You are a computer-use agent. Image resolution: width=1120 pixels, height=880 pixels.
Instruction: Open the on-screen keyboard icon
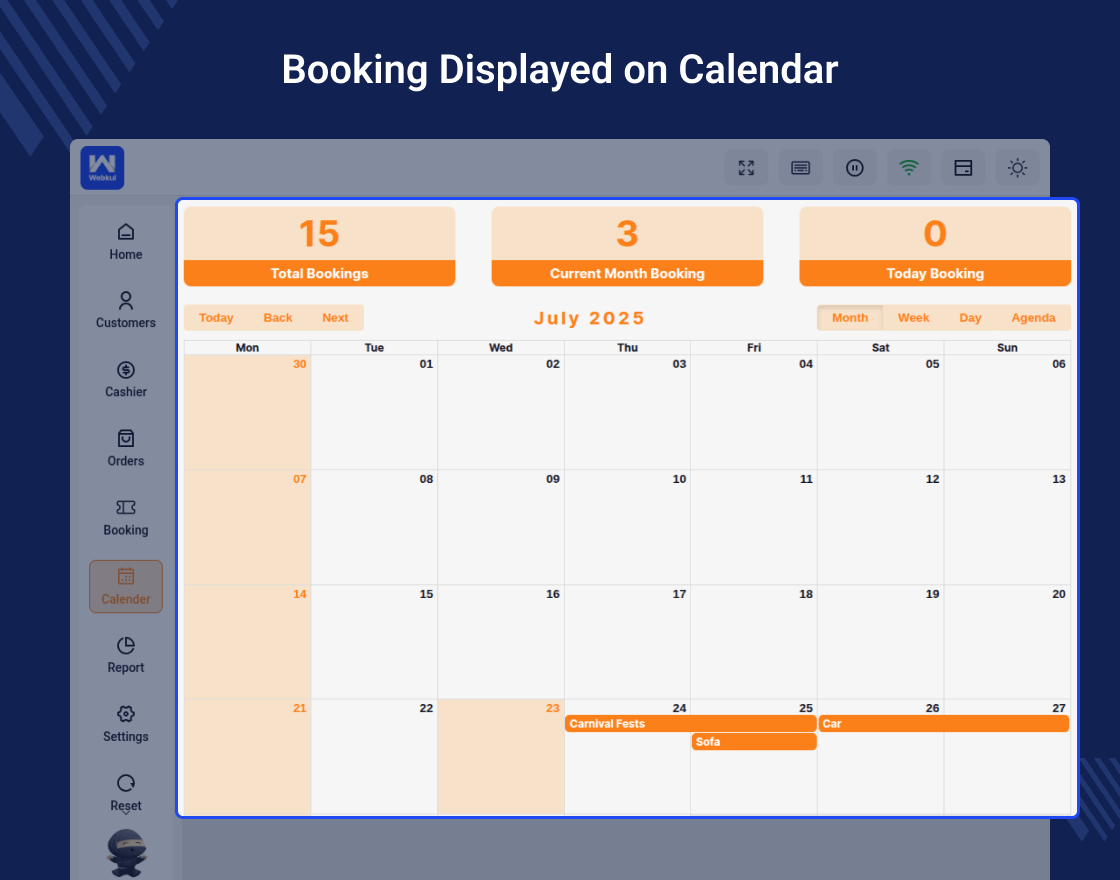point(800,168)
